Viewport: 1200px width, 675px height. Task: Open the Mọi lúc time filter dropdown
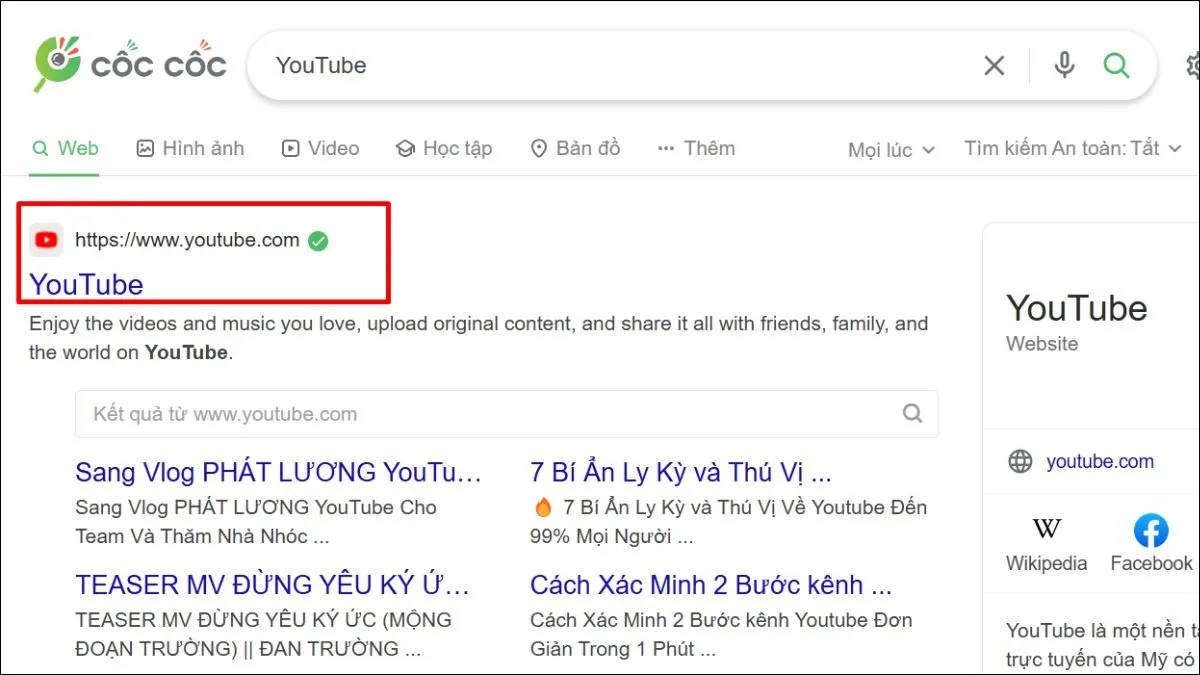[889, 149]
